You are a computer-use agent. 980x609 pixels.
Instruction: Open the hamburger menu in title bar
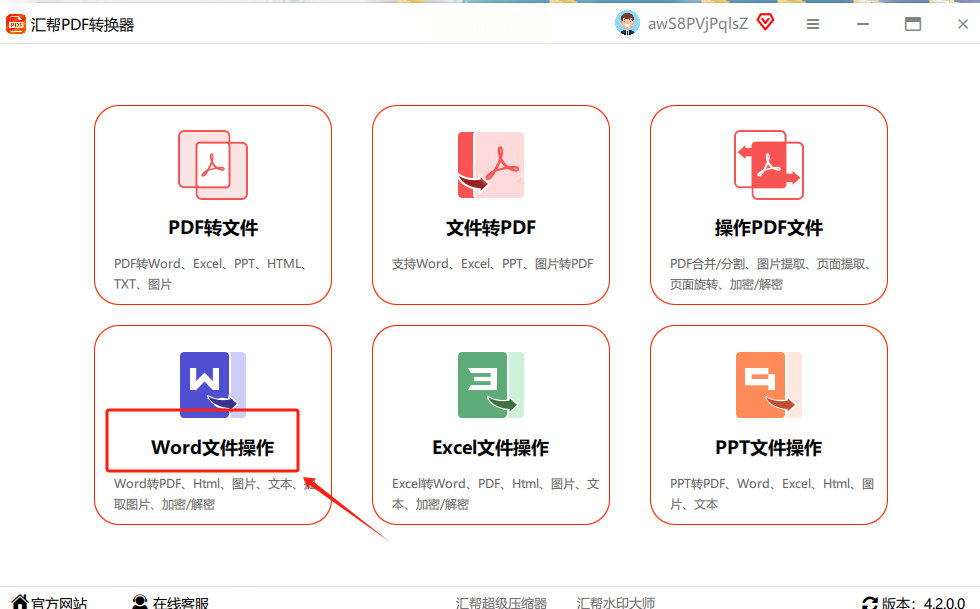point(812,24)
